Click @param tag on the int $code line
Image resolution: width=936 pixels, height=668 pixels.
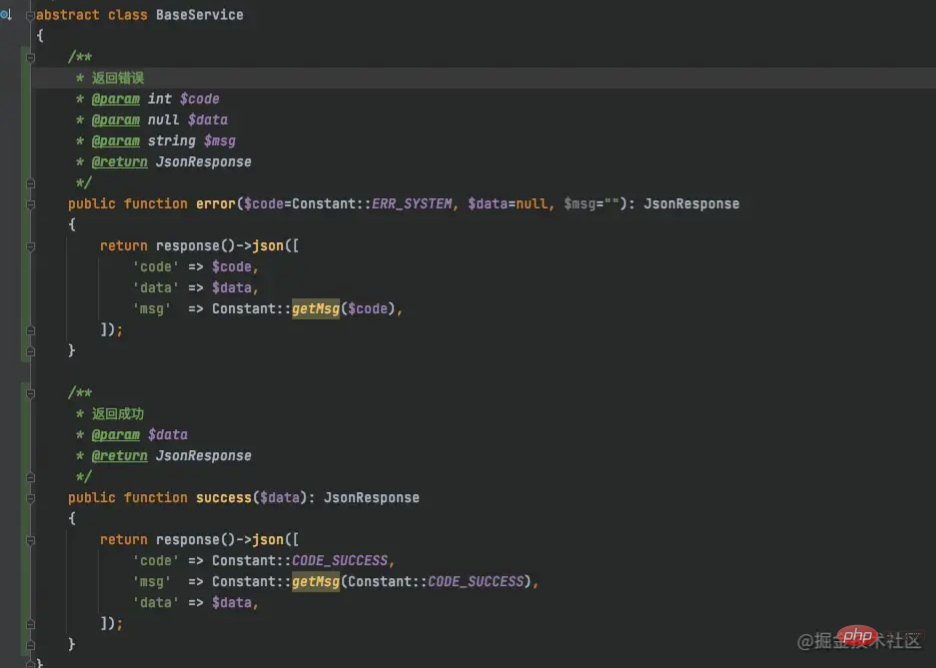click(116, 99)
